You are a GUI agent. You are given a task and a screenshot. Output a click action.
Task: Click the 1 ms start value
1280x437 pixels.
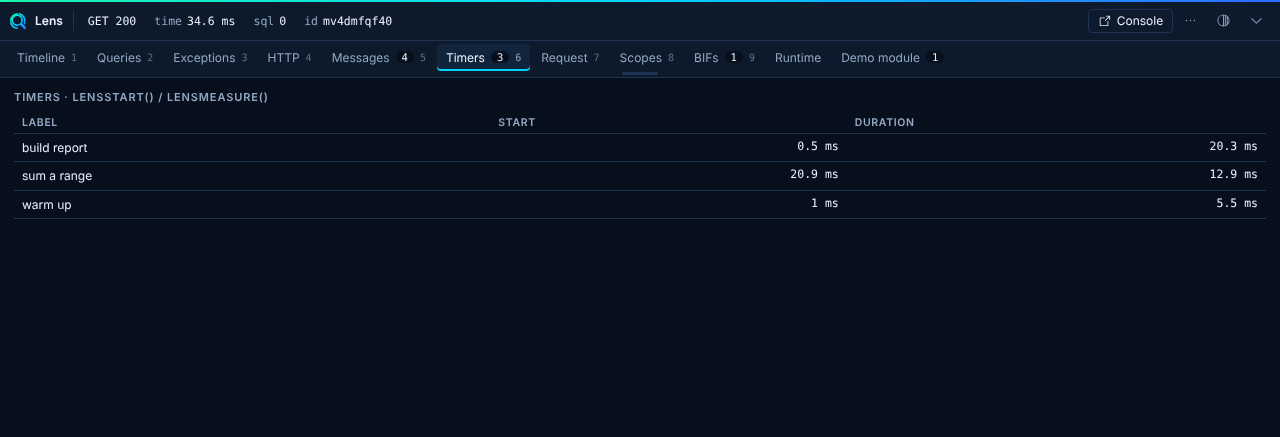[824, 204]
